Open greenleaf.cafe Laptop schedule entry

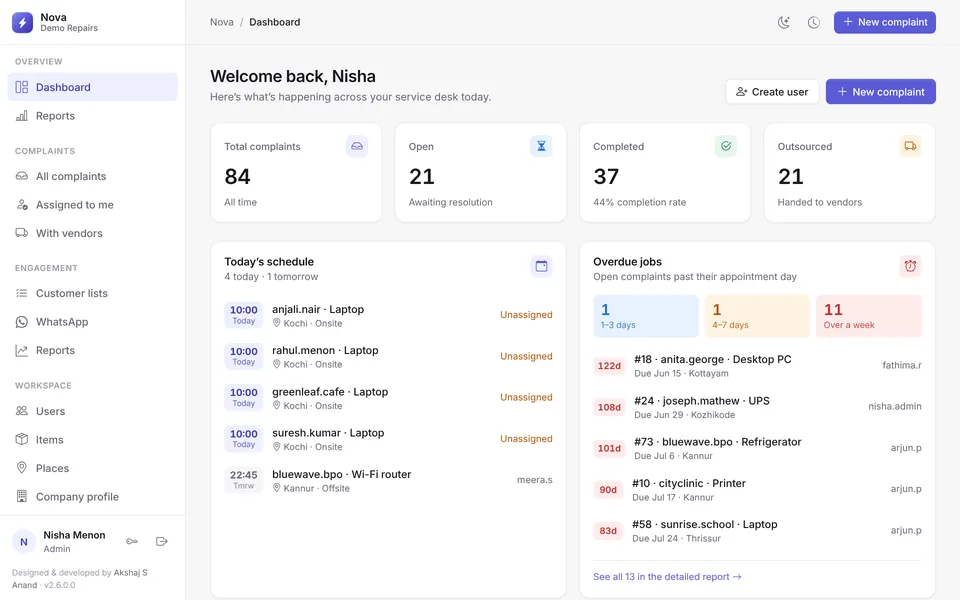click(x=388, y=398)
